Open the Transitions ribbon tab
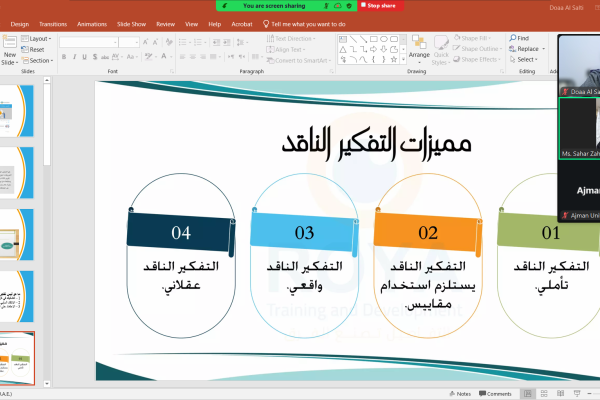The height and width of the screenshot is (400, 600). coord(53,24)
